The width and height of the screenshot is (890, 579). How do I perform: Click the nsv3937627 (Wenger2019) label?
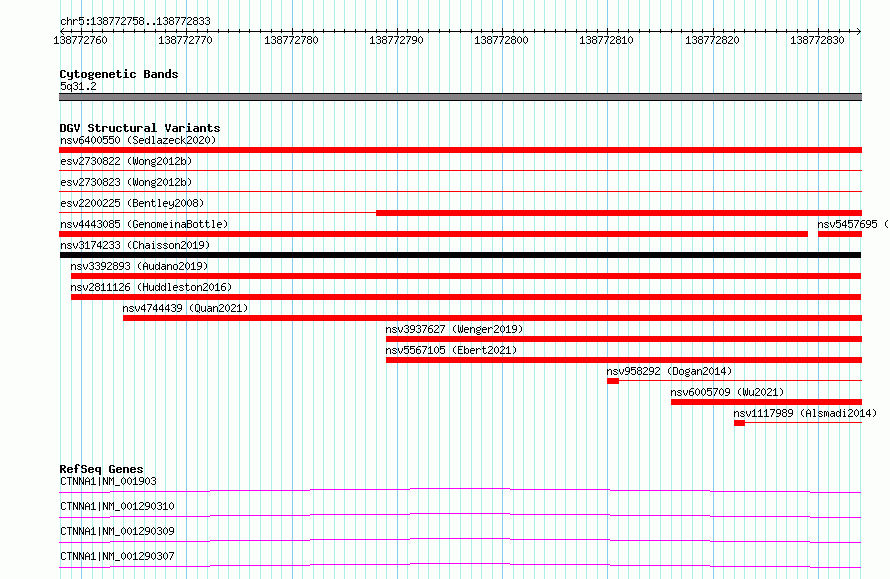coord(454,329)
